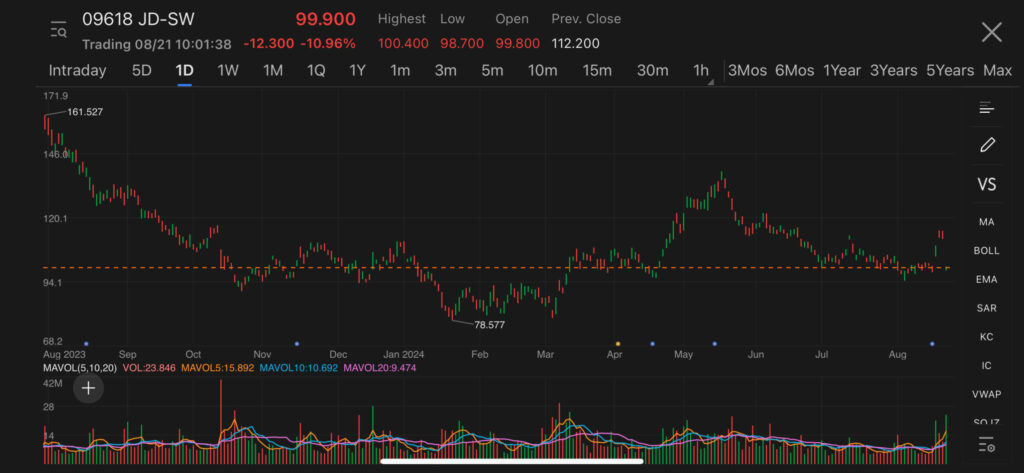Screen dimensions: 1024x473
Task: Tap the MAVOL5:15.892 value
Action: (217, 368)
